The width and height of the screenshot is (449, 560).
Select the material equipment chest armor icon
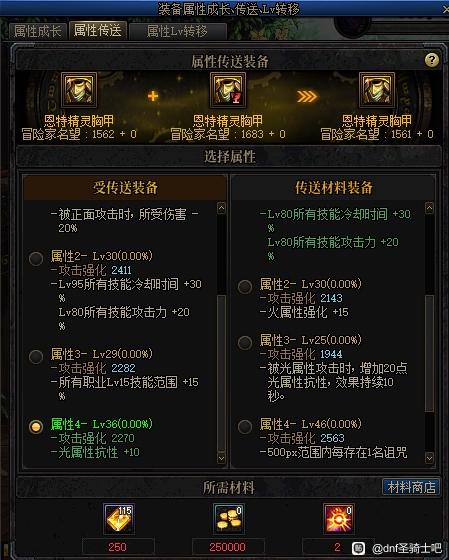tap(228, 90)
